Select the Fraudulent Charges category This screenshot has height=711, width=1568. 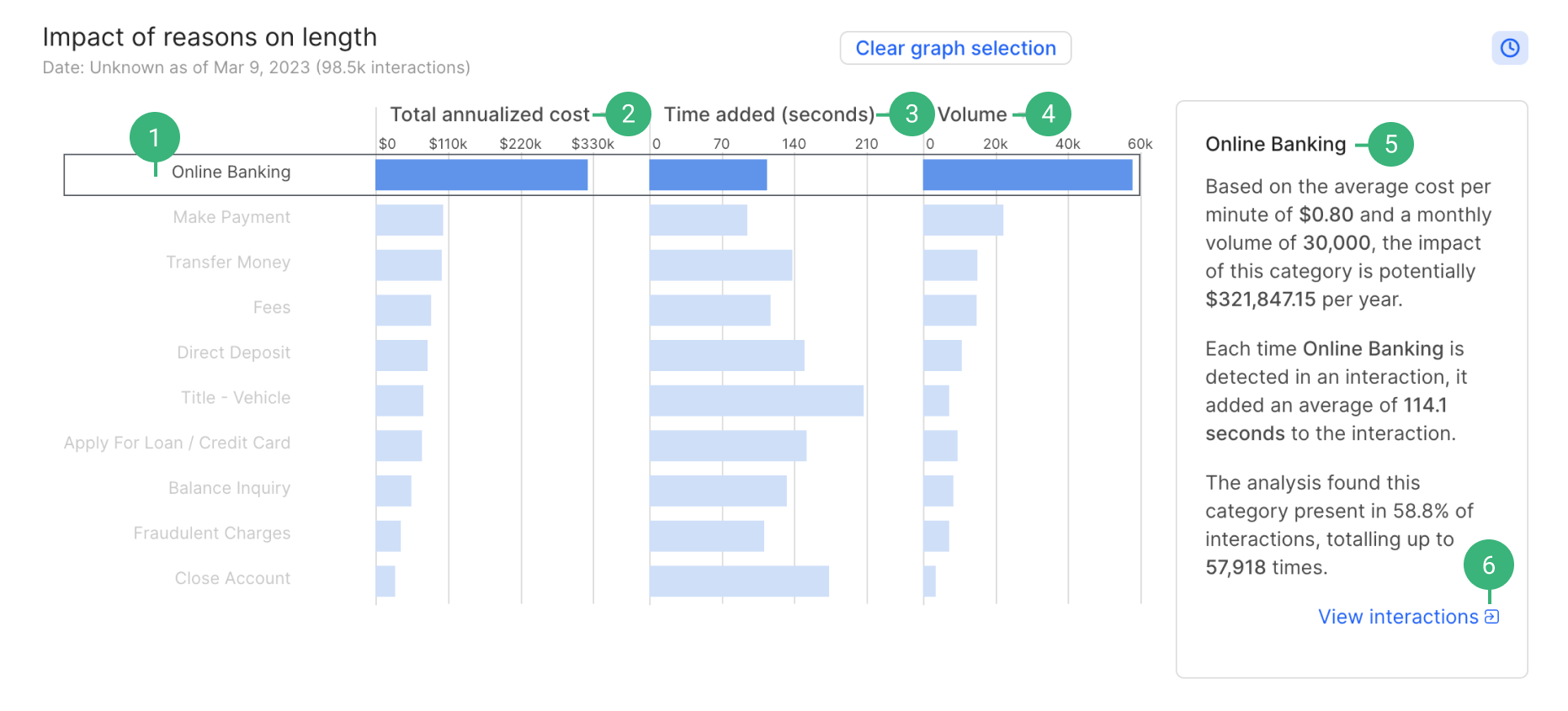[211, 533]
